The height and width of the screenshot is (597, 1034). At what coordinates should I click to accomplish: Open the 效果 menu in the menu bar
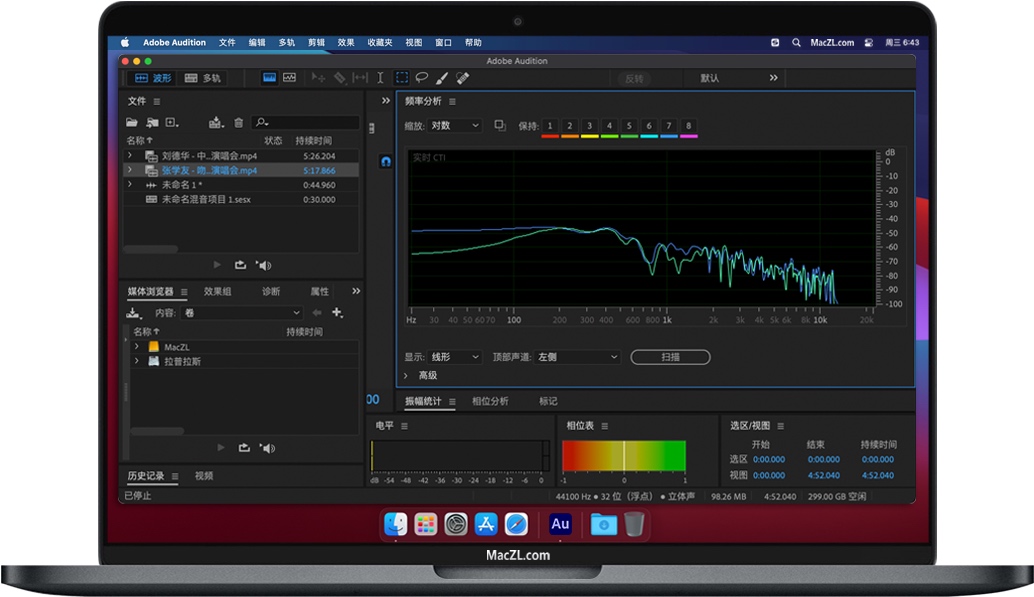[344, 42]
